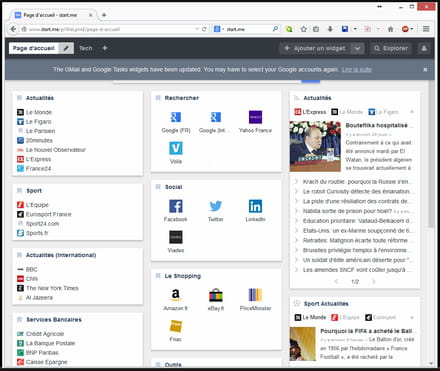
Task: Open the Crédit Agricole link
Action: pyautogui.click(x=45, y=334)
